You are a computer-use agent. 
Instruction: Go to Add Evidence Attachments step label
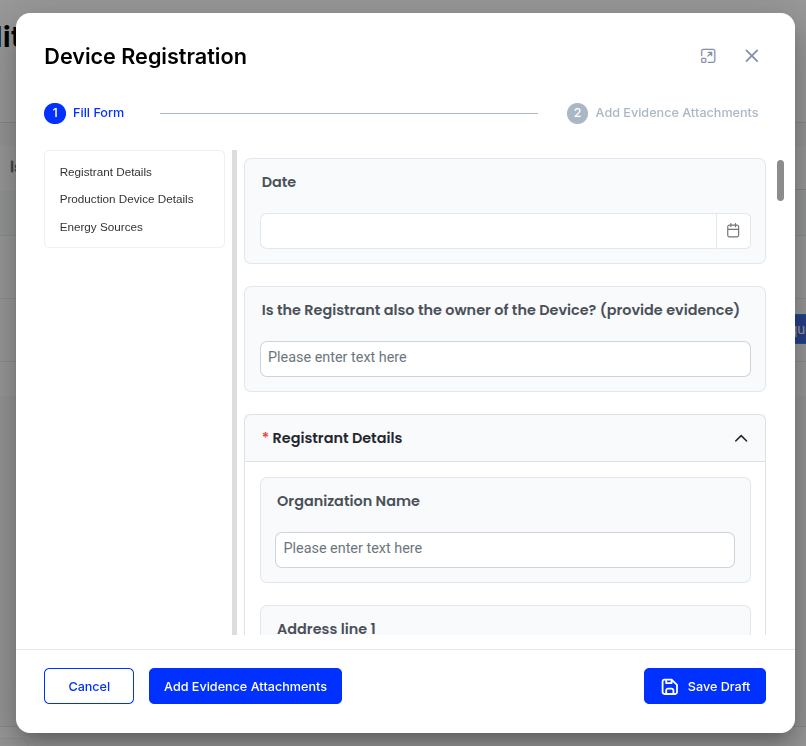pyautogui.click(x=676, y=113)
